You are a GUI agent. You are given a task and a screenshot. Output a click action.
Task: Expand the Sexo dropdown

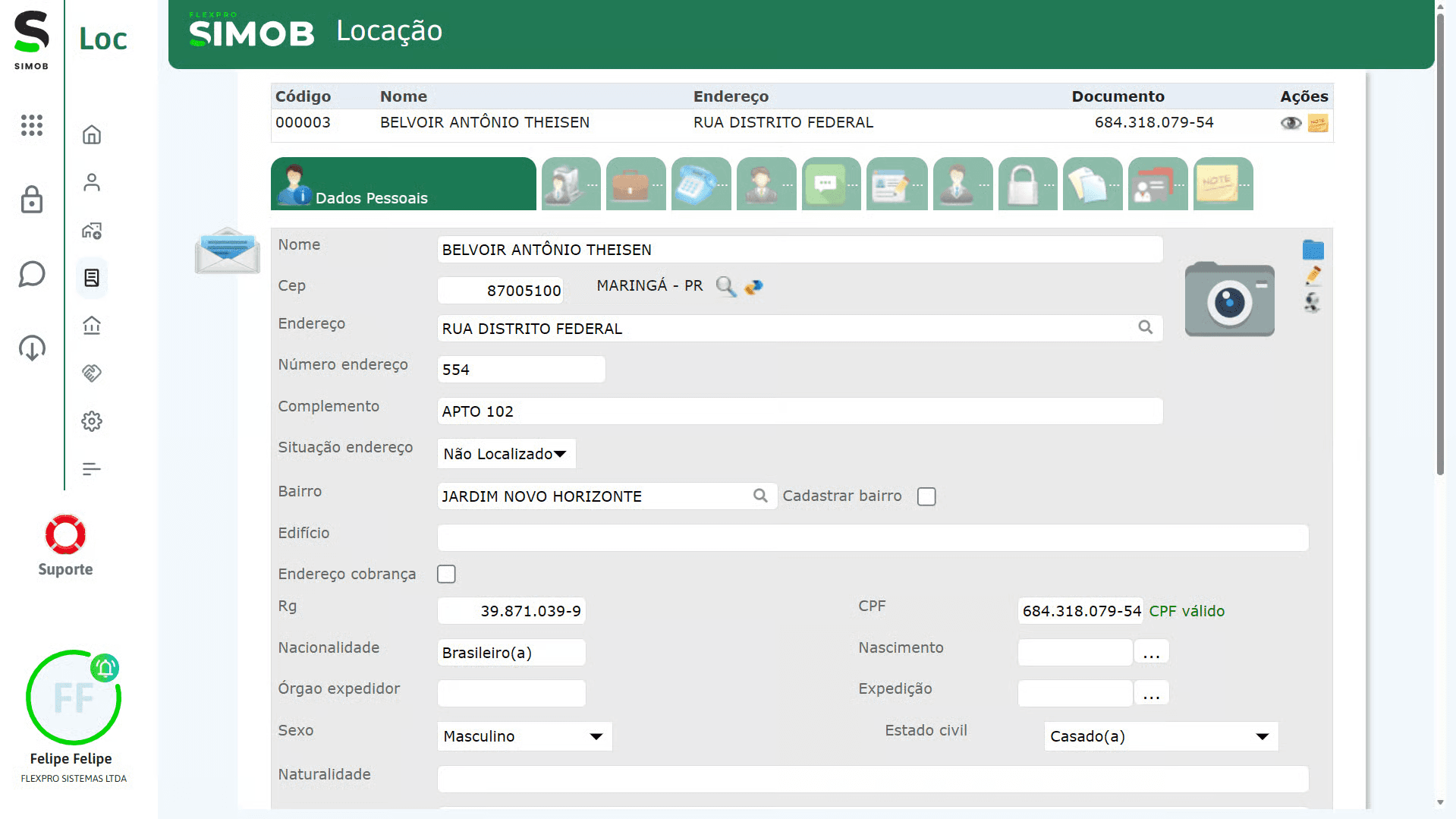click(x=524, y=736)
